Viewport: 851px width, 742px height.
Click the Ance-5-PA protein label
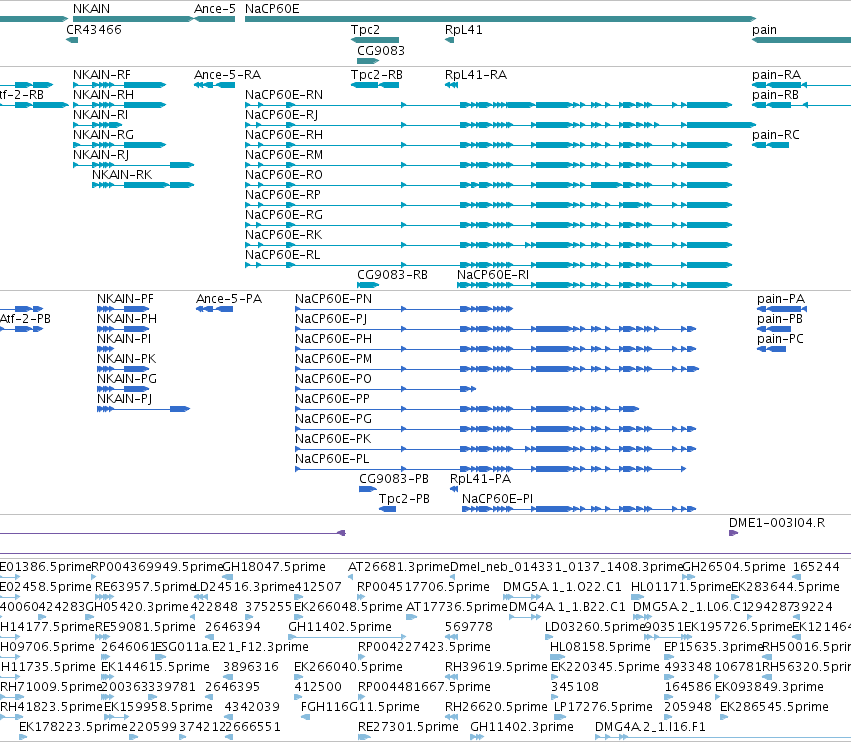pyautogui.click(x=229, y=299)
